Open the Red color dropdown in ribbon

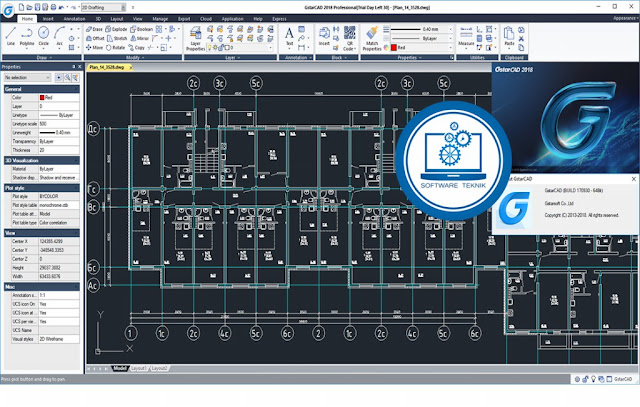[x=422, y=47]
